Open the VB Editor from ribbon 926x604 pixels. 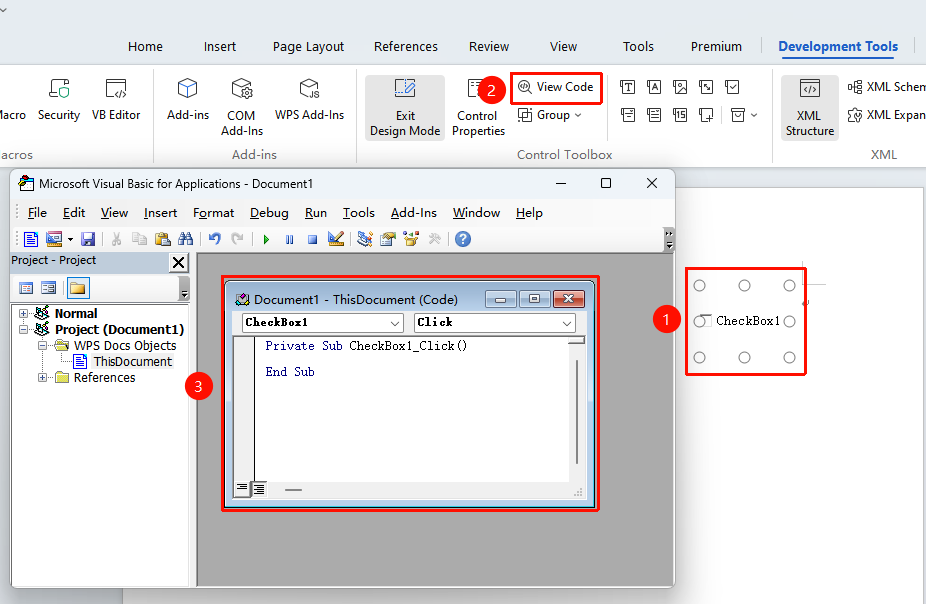pos(116,100)
